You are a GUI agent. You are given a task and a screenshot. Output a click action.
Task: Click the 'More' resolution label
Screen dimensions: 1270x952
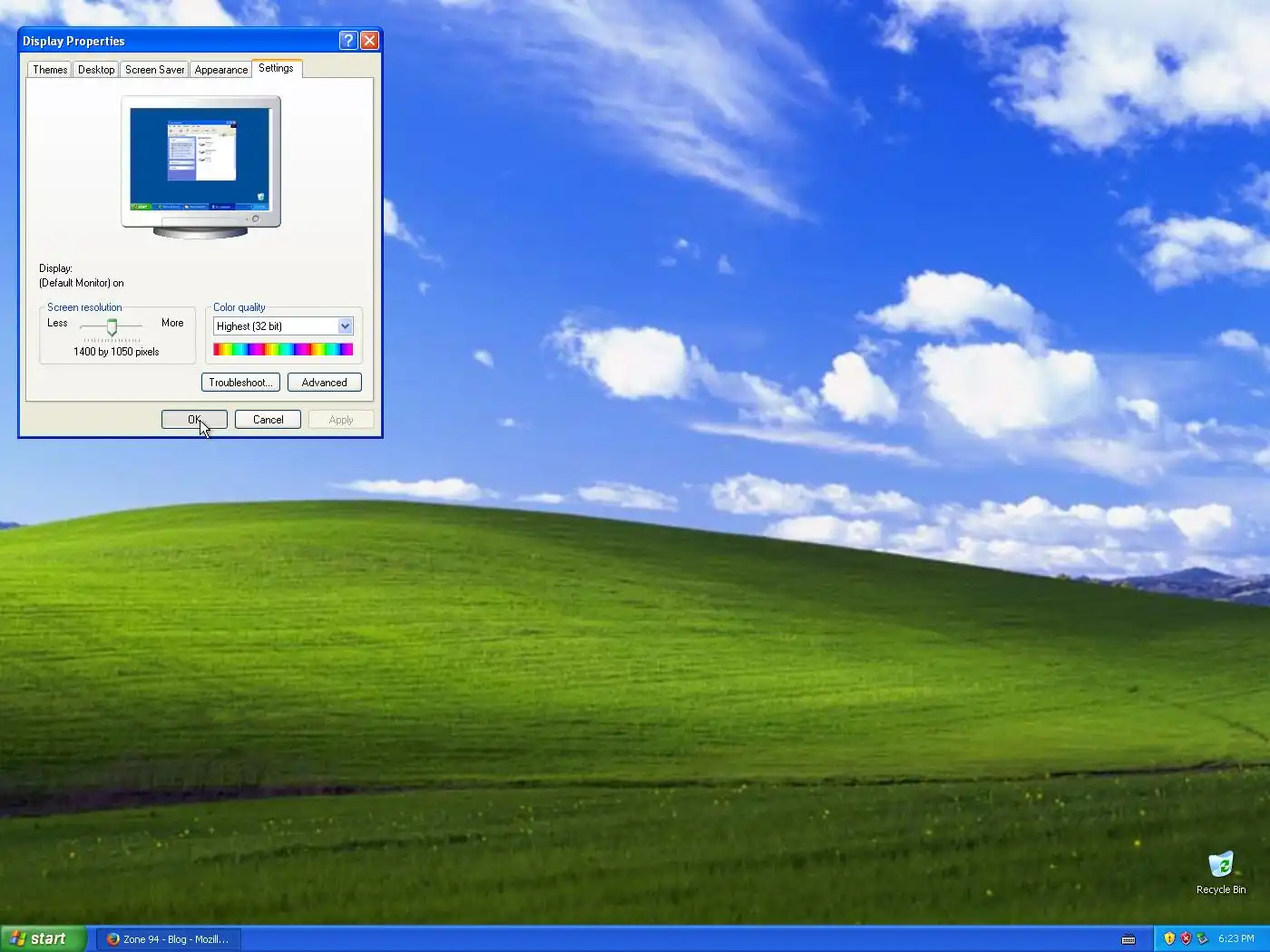(x=172, y=323)
